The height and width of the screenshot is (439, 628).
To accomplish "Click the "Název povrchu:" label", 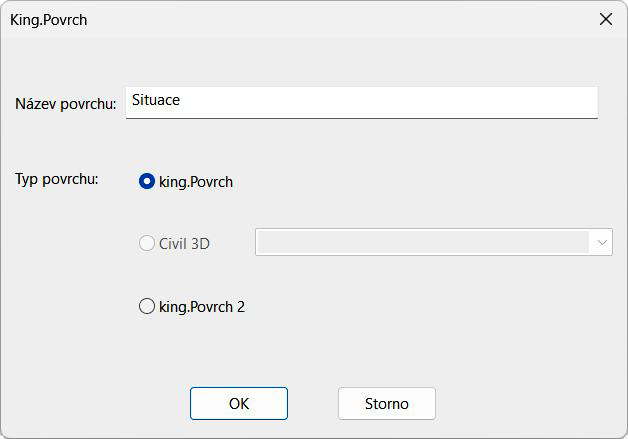I will (66, 104).
